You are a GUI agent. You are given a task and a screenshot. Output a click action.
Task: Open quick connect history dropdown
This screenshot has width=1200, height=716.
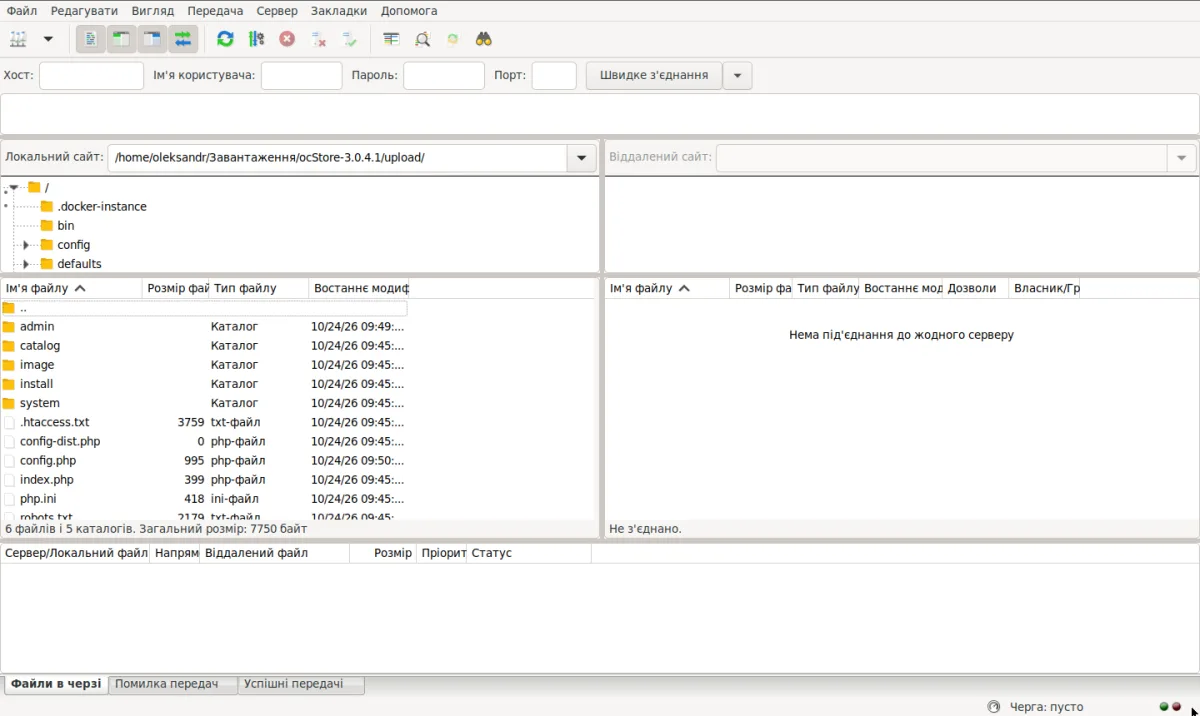tap(737, 75)
